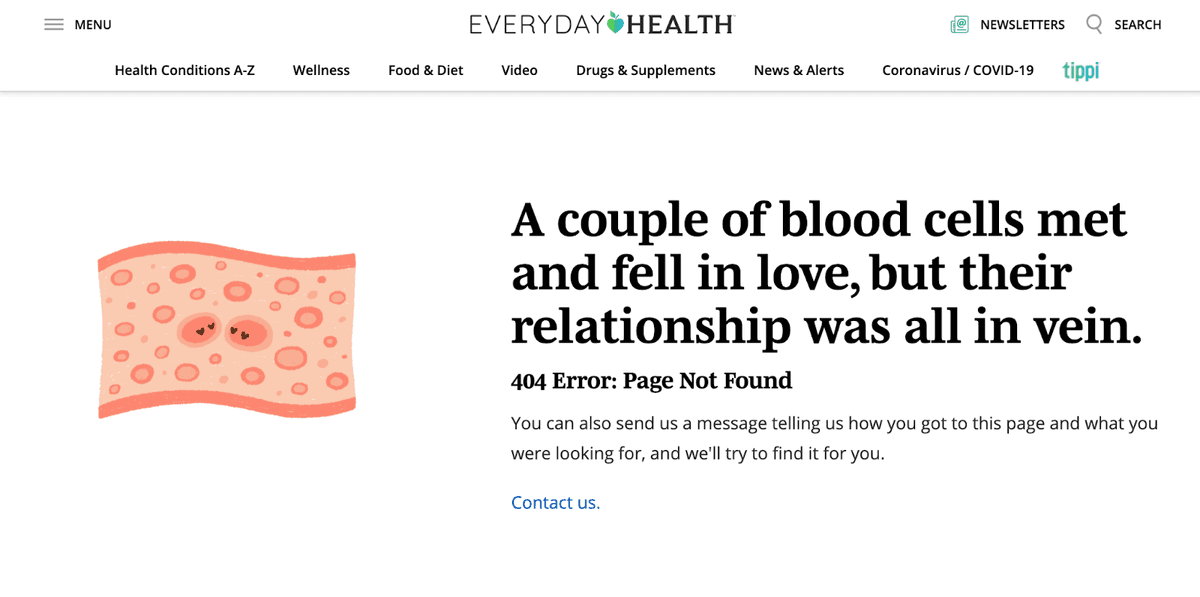Viewport: 1200px width, 597px height.
Task: Open the hamburger menu icon
Action: point(54,24)
